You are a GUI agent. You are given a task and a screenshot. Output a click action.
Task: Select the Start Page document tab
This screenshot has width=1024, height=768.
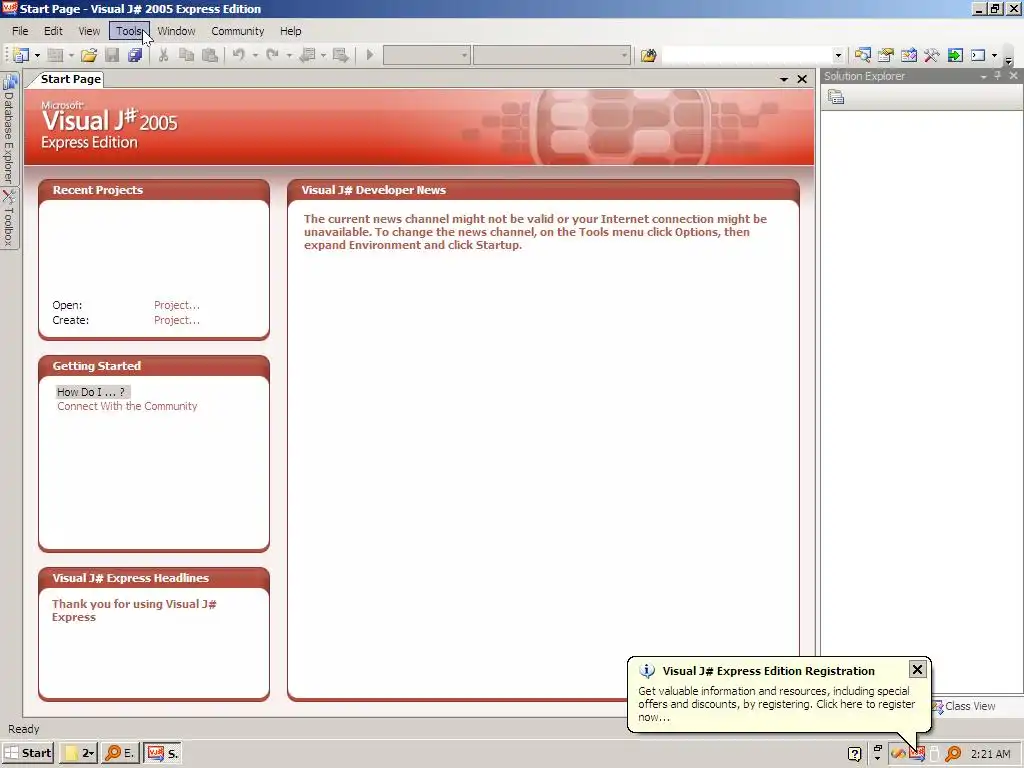71,79
